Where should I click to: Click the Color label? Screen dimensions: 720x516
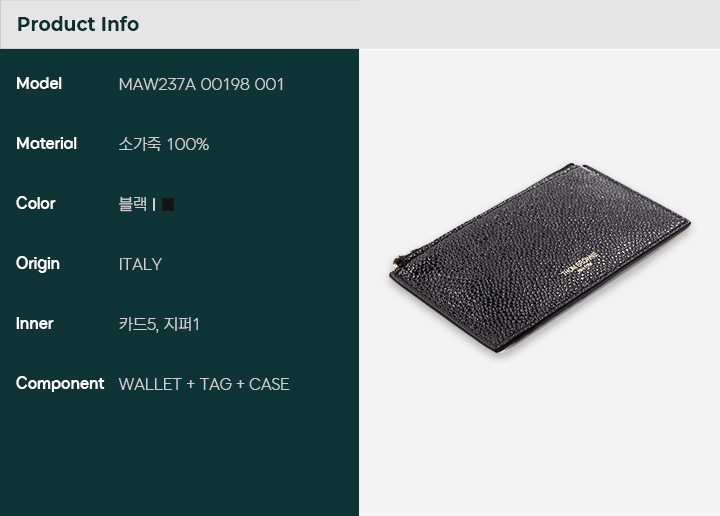coord(35,203)
